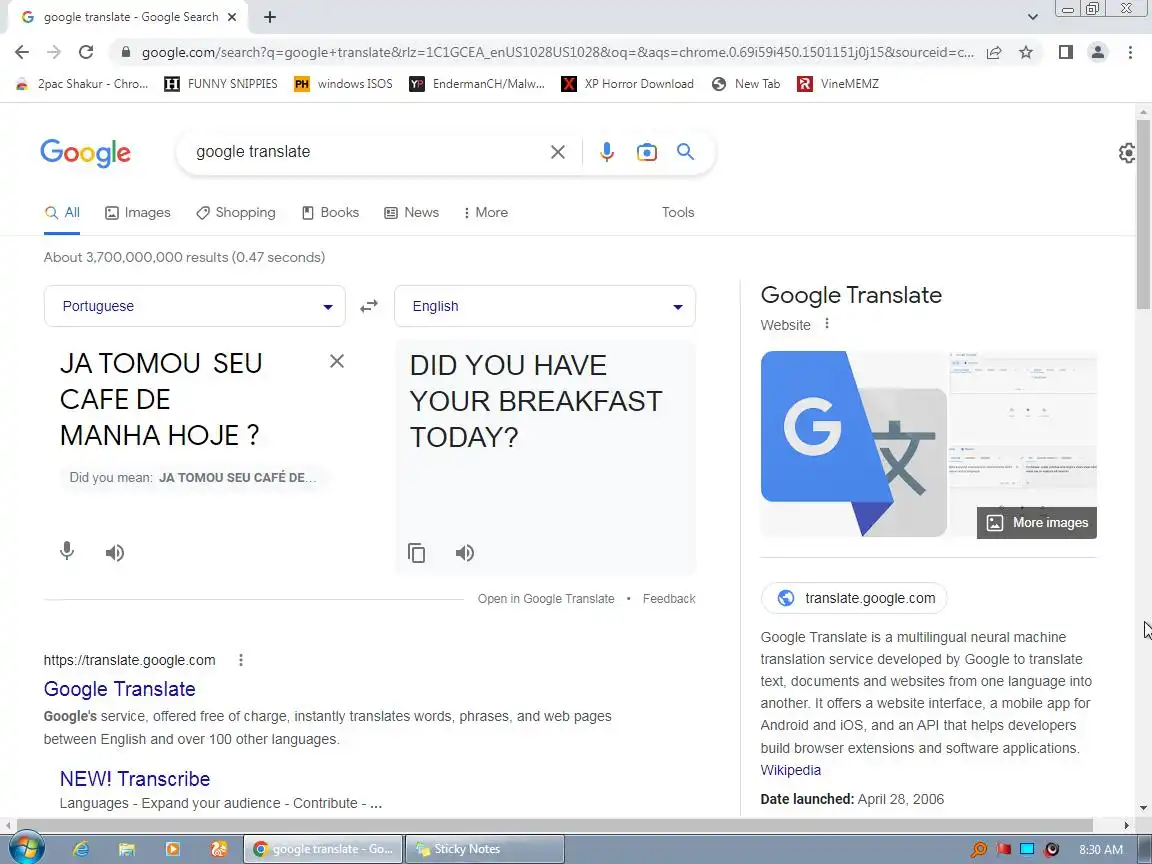Open the Chrome three-dot menu
The width and height of the screenshot is (1152, 864).
click(x=1130, y=52)
